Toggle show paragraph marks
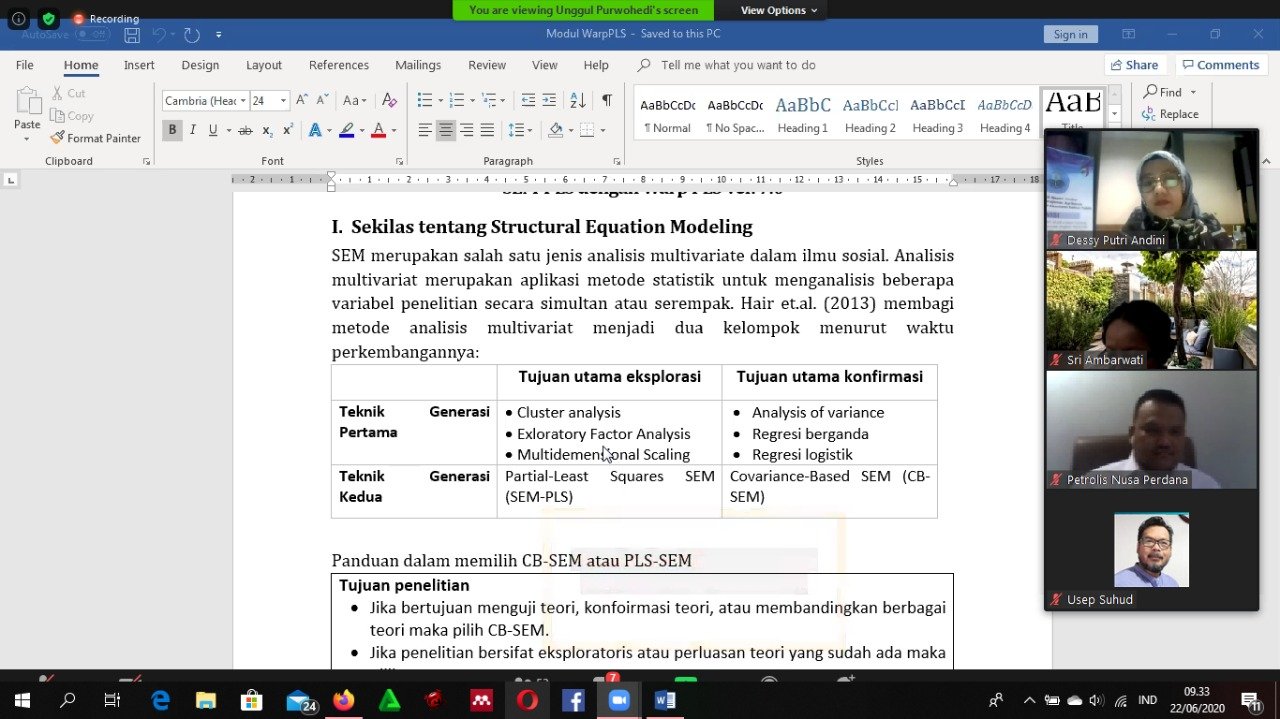This screenshot has width=1280, height=719. point(607,100)
